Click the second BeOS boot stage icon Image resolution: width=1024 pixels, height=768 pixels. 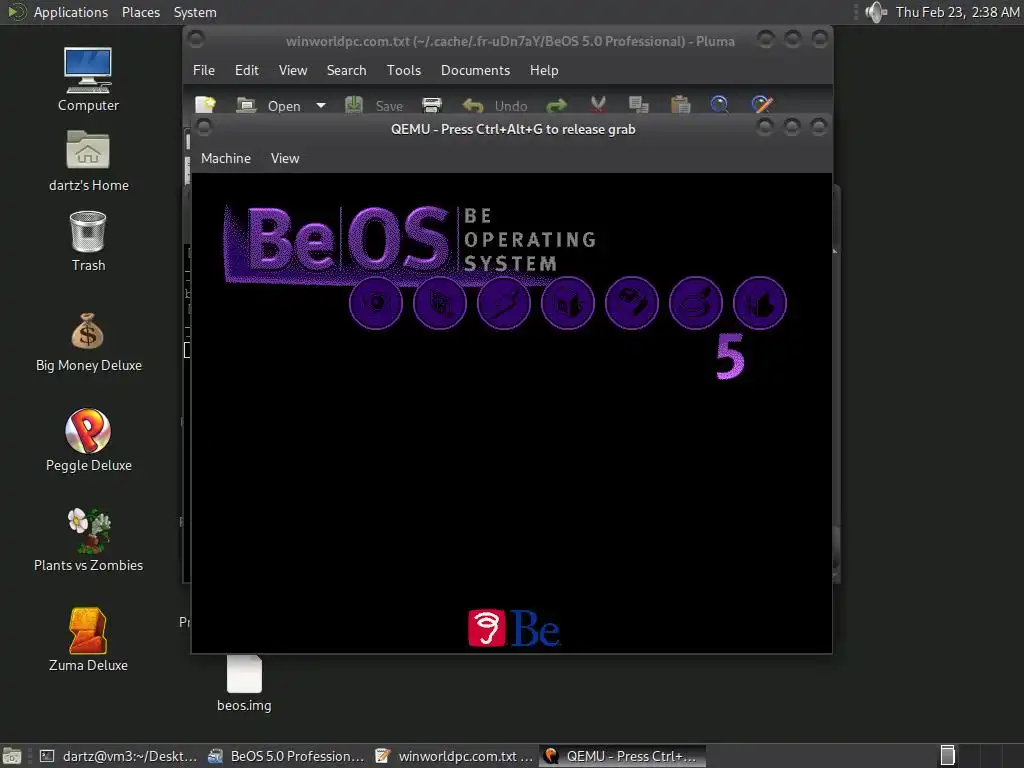tap(440, 303)
